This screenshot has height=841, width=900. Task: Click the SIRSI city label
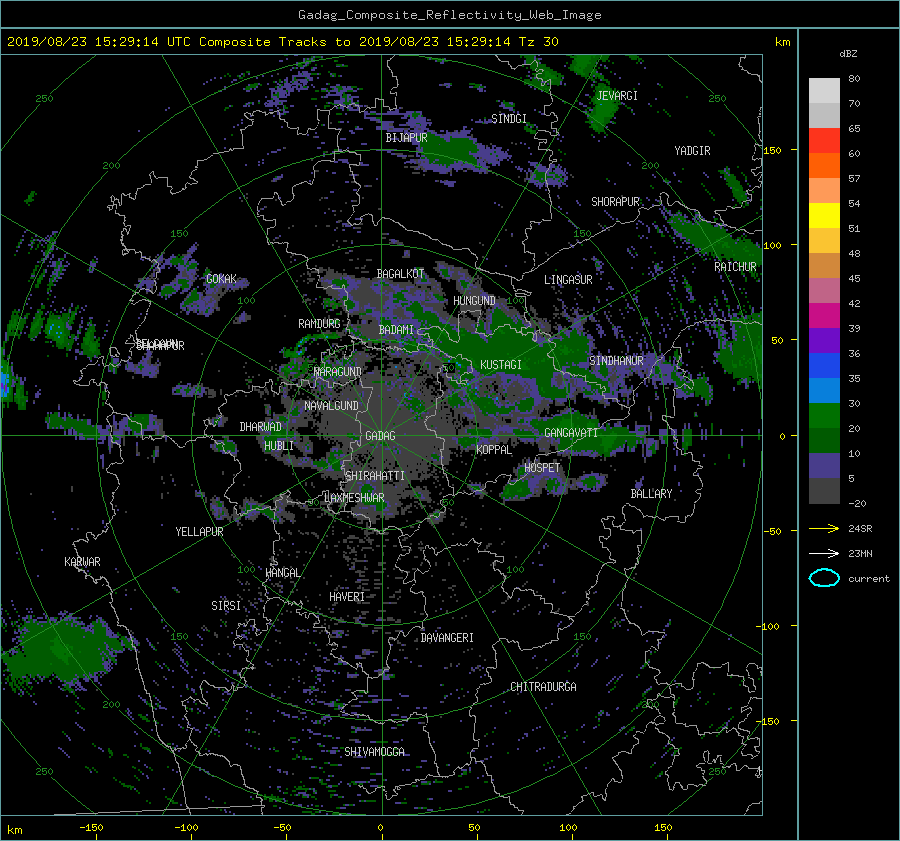pyautogui.click(x=226, y=606)
